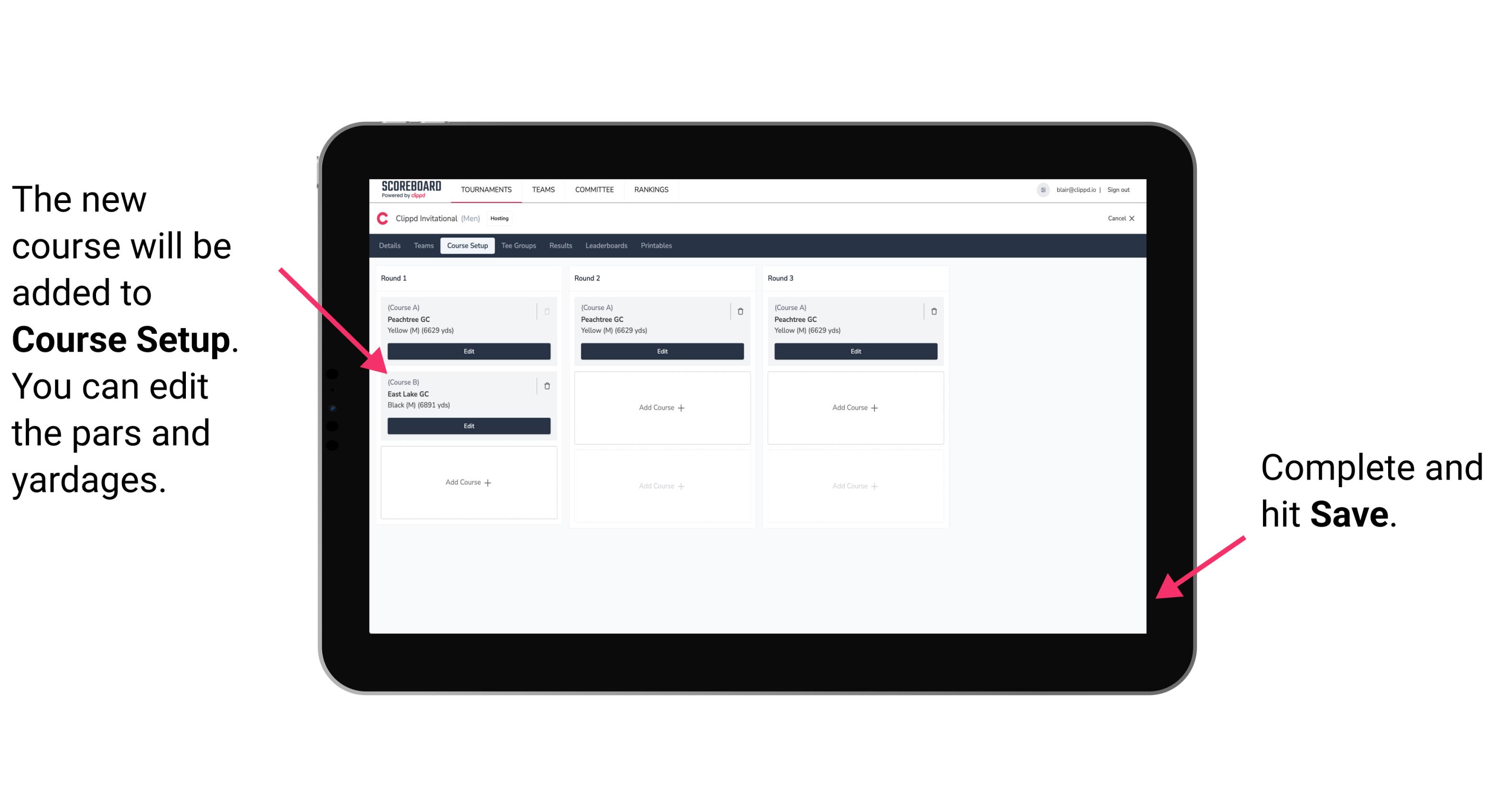Click the Course Setup tab
Image resolution: width=1510 pixels, height=812 pixels.
(467, 245)
